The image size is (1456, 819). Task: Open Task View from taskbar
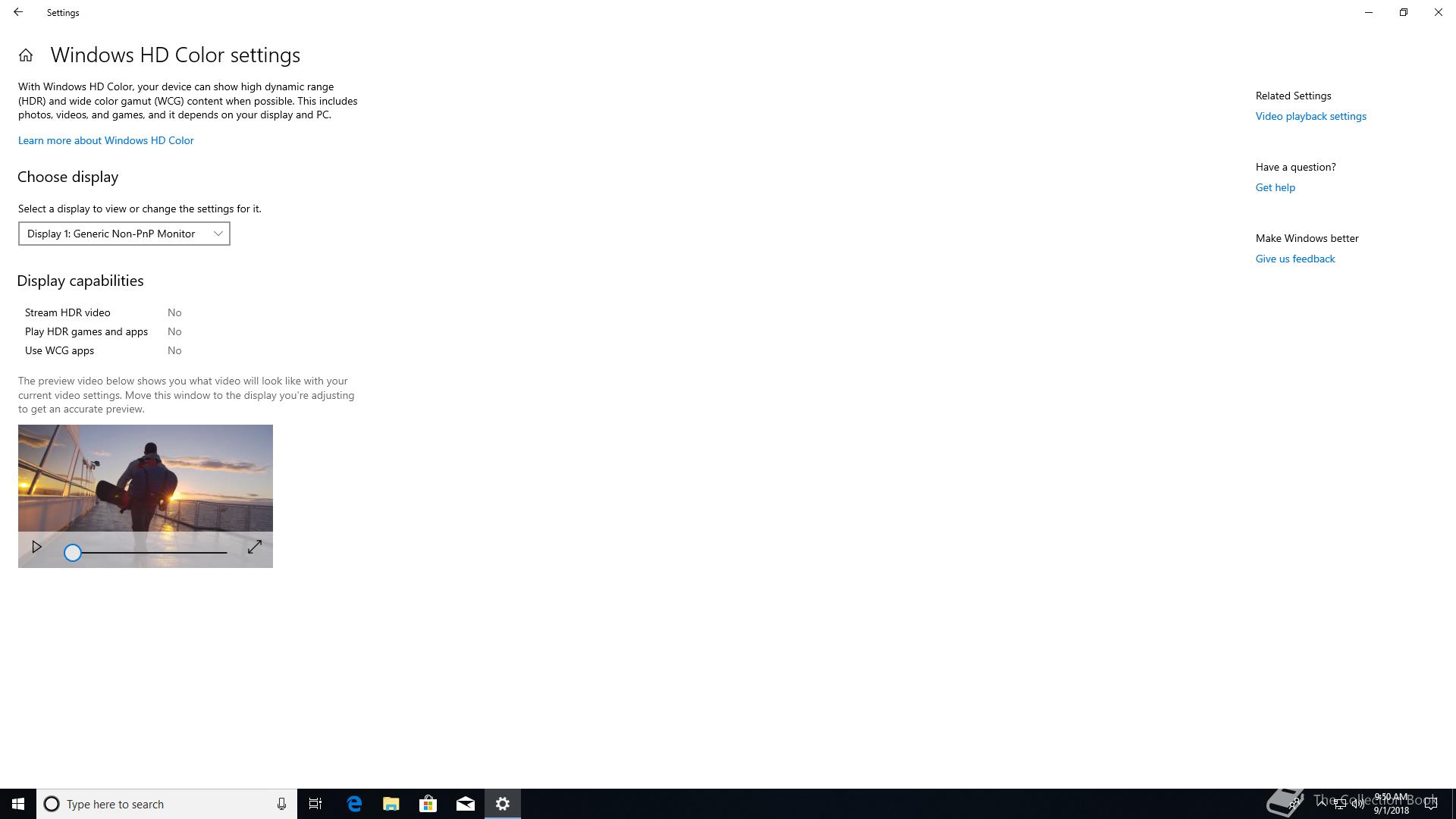click(x=315, y=804)
